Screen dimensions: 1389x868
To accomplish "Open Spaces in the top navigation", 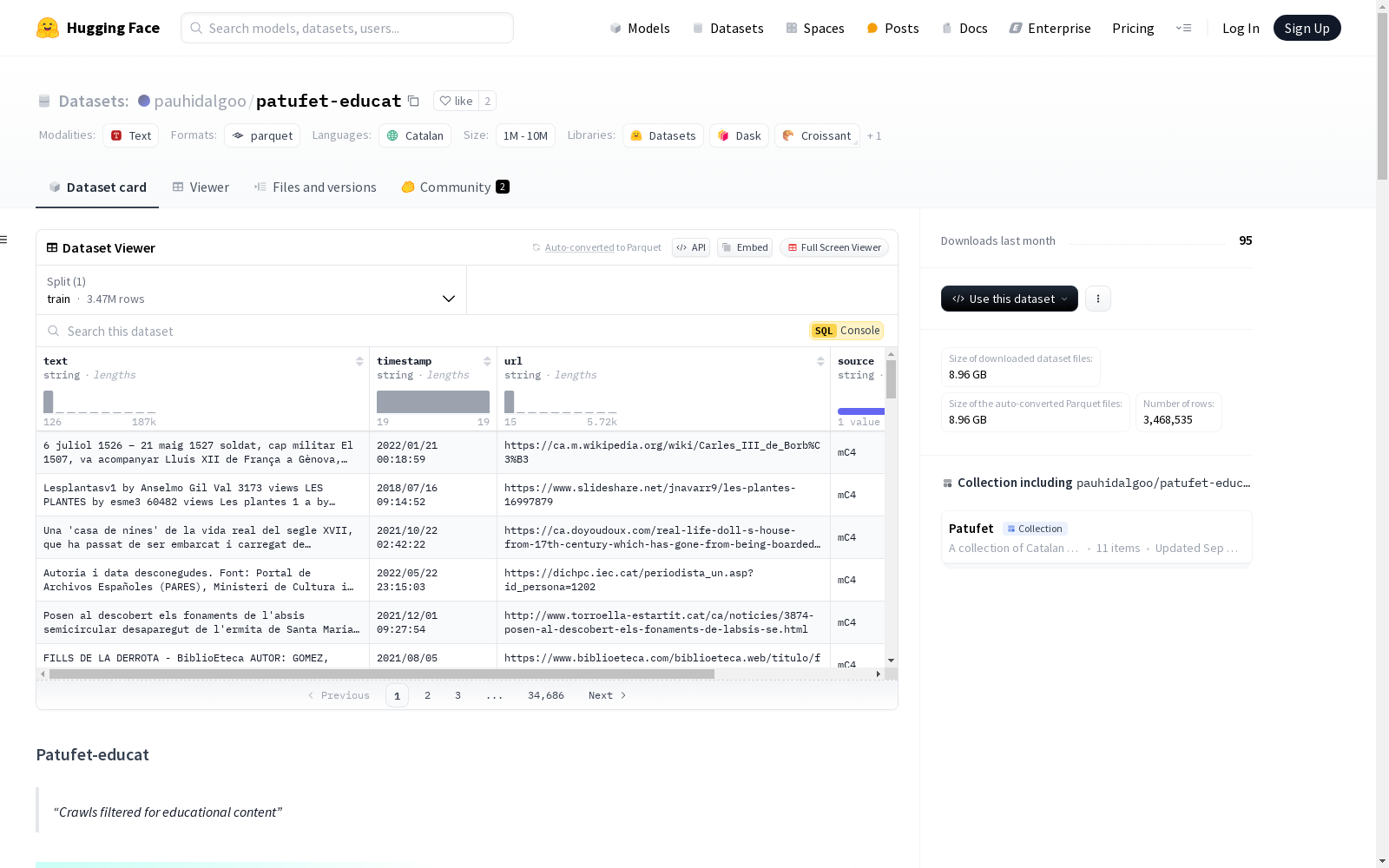I will [x=814, y=28].
